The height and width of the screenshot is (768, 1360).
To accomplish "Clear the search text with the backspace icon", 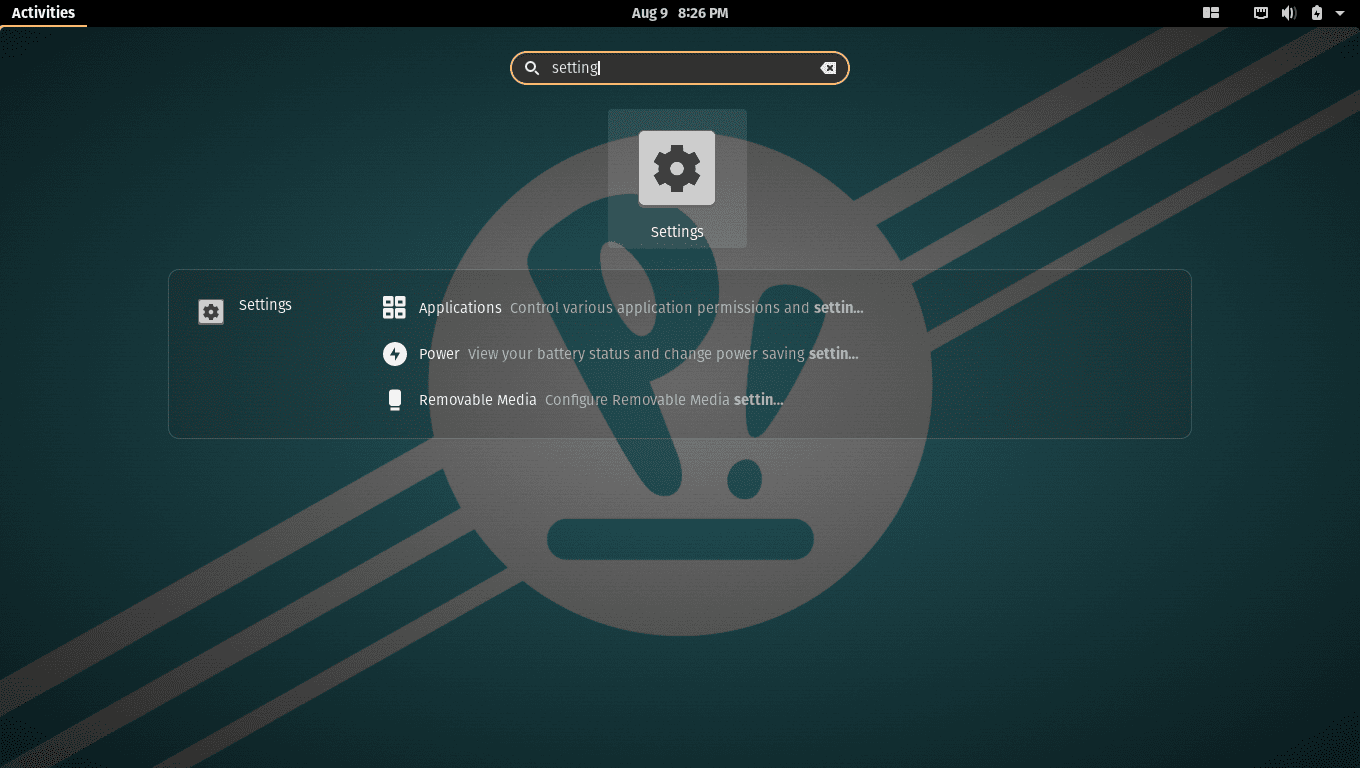I will [828, 68].
